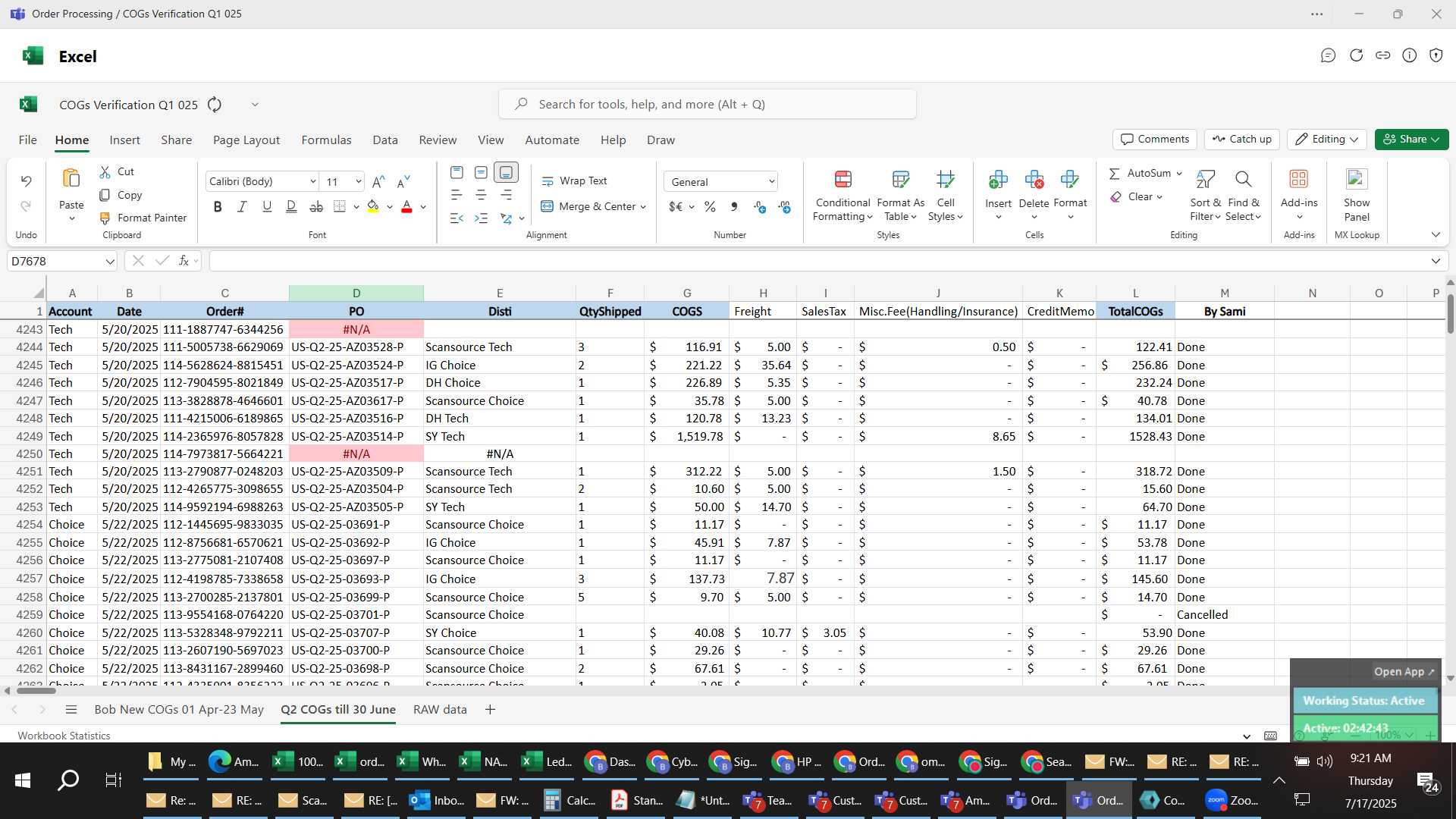Apply double underline formatting
This screenshot has height=819, width=1456.
(x=291, y=206)
